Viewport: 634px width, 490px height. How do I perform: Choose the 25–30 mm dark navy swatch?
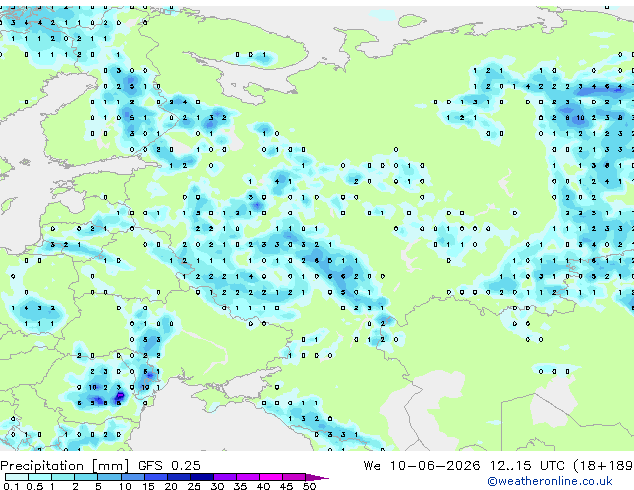click(x=202, y=477)
